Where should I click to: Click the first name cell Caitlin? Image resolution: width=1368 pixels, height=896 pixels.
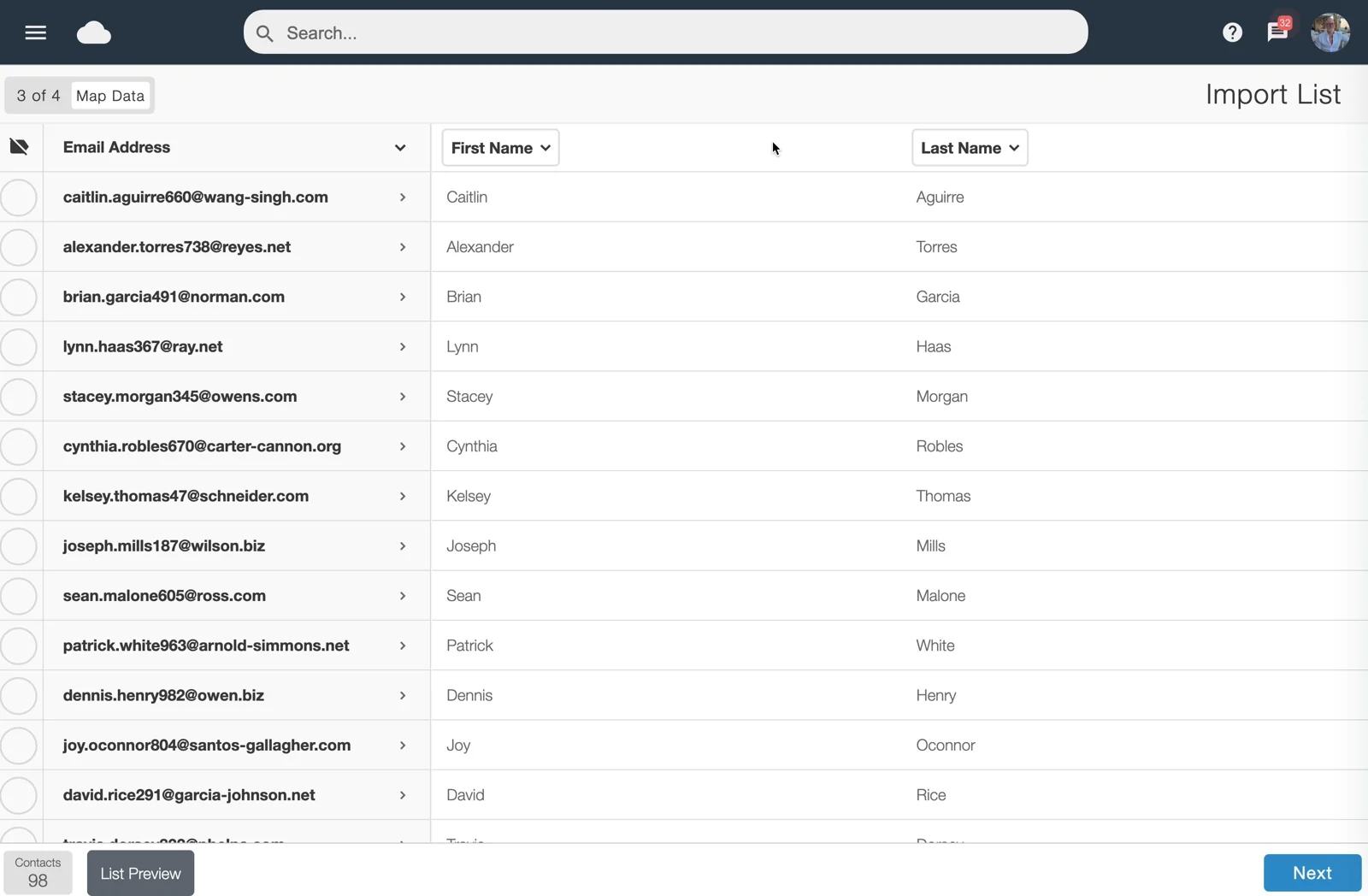(467, 197)
